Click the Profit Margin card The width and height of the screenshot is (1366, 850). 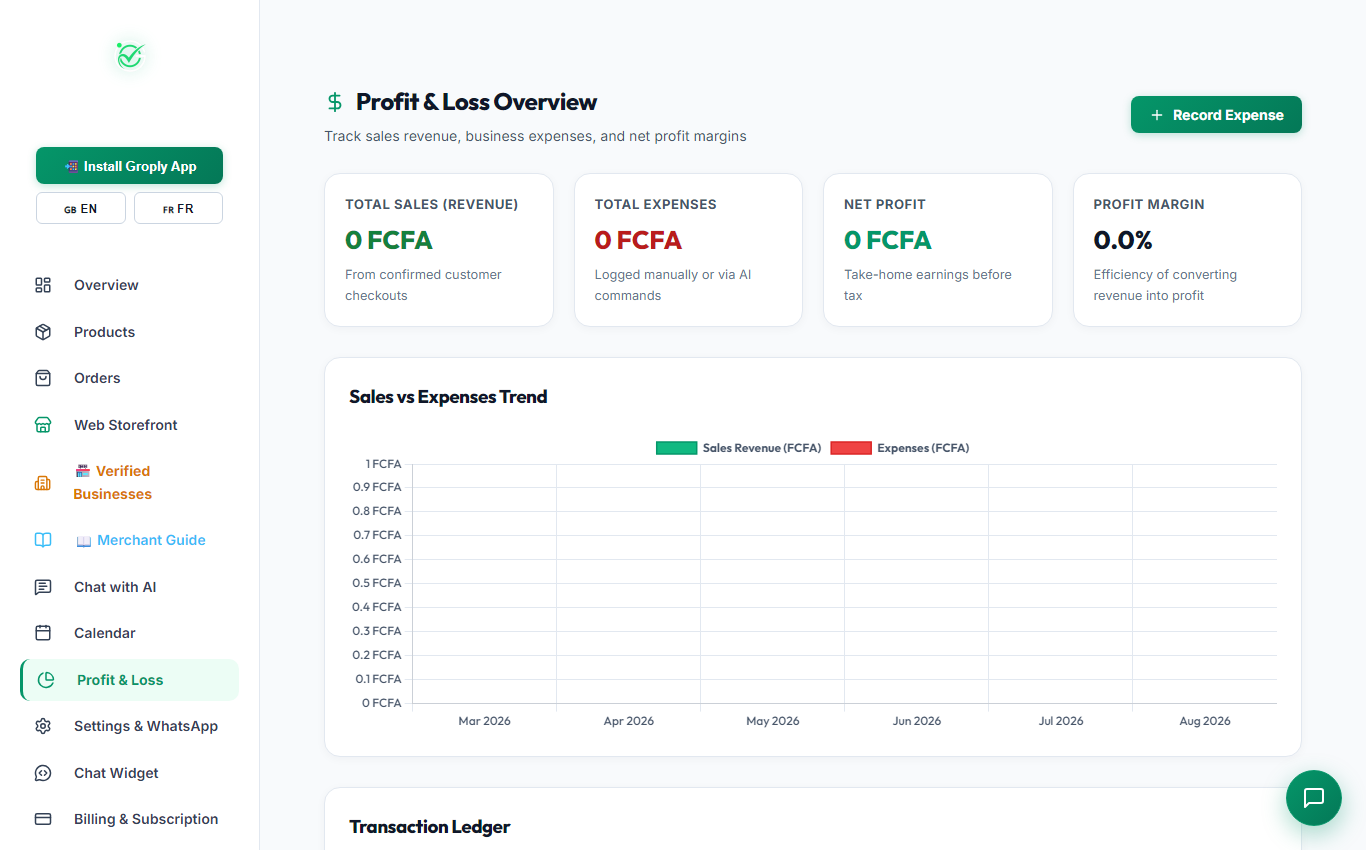(x=1187, y=250)
